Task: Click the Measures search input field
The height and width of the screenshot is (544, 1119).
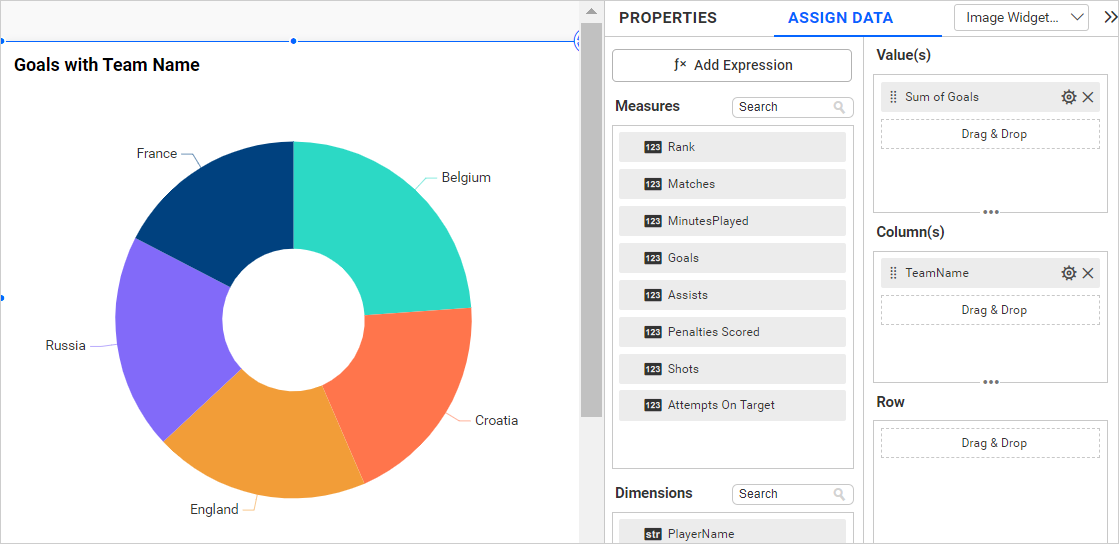Action: tap(782, 107)
